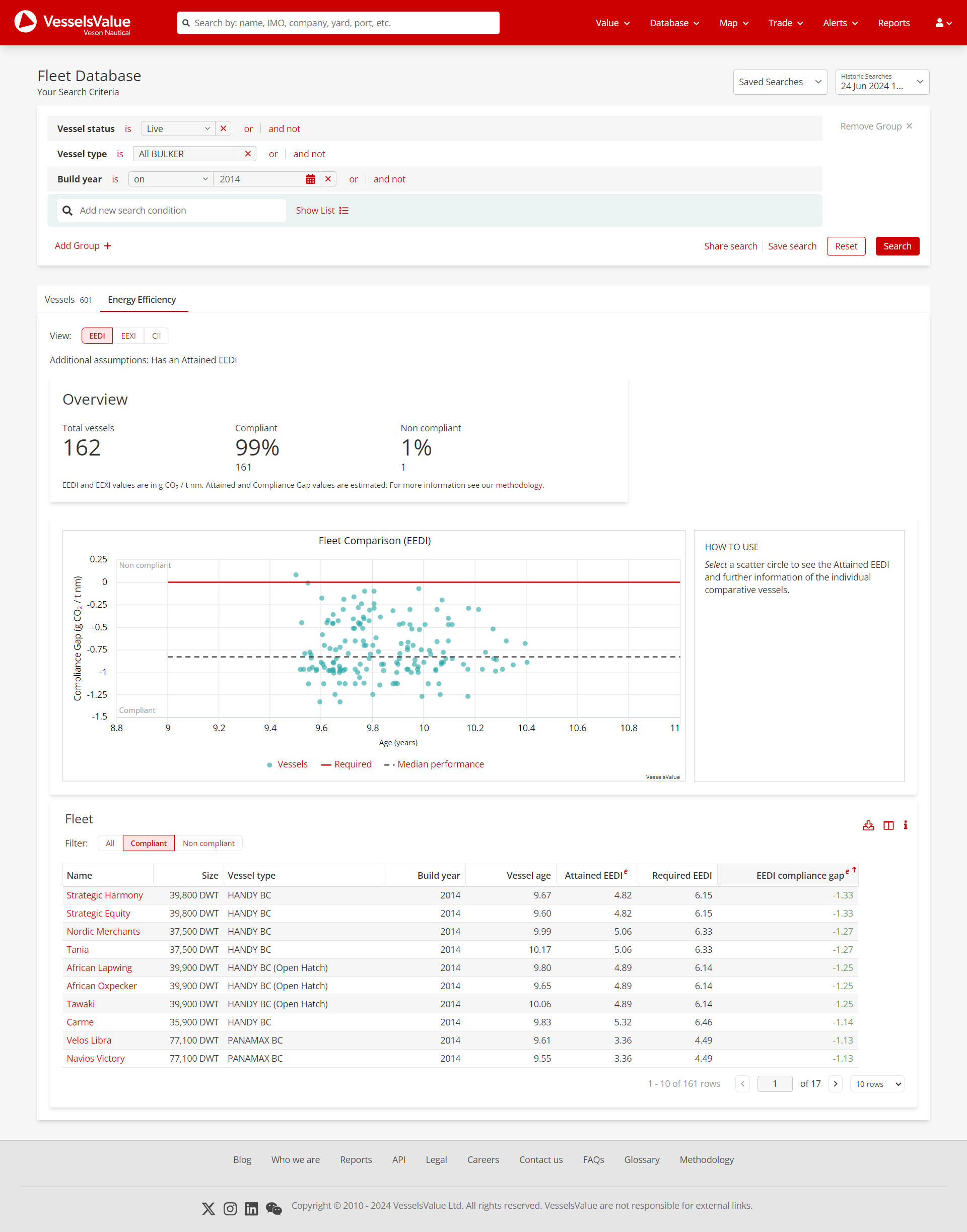Expand the Saved Searches dropdown
Screen dimensions: 967x1232
pyautogui.click(x=780, y=82)
